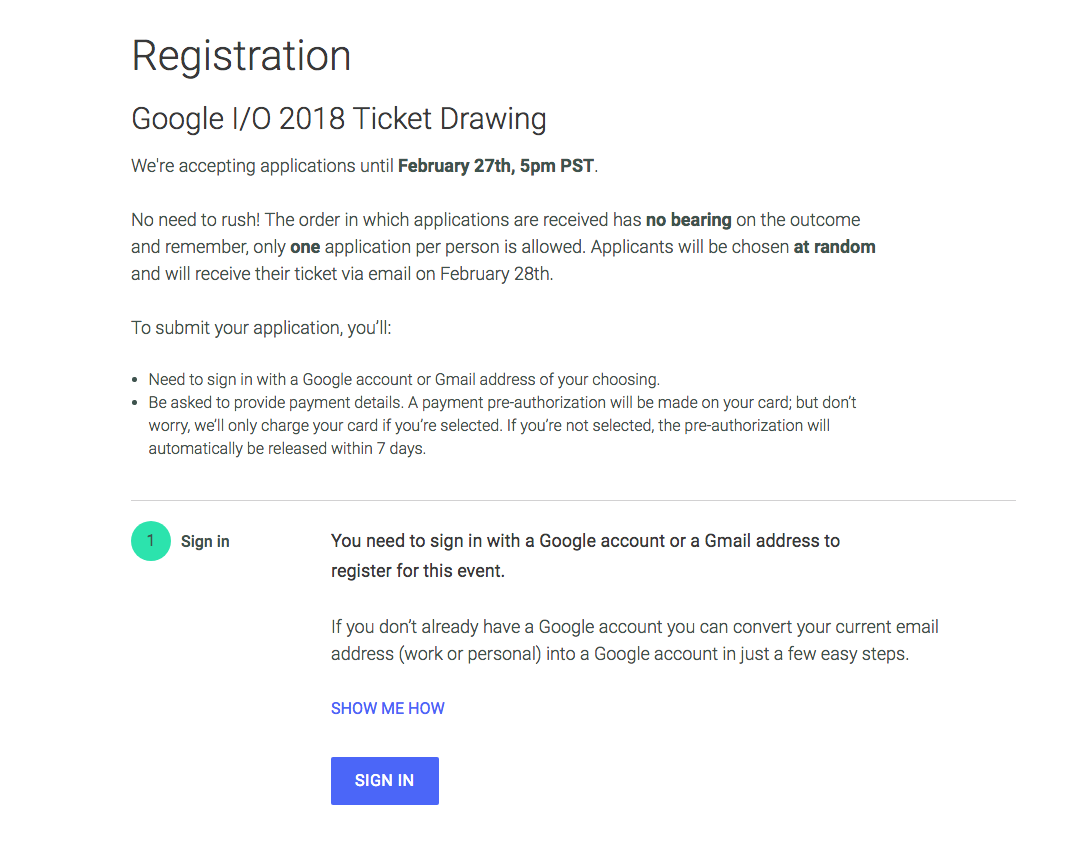
Task: Click the "If you don't already have" paragraph
Action: coord(634,641)
